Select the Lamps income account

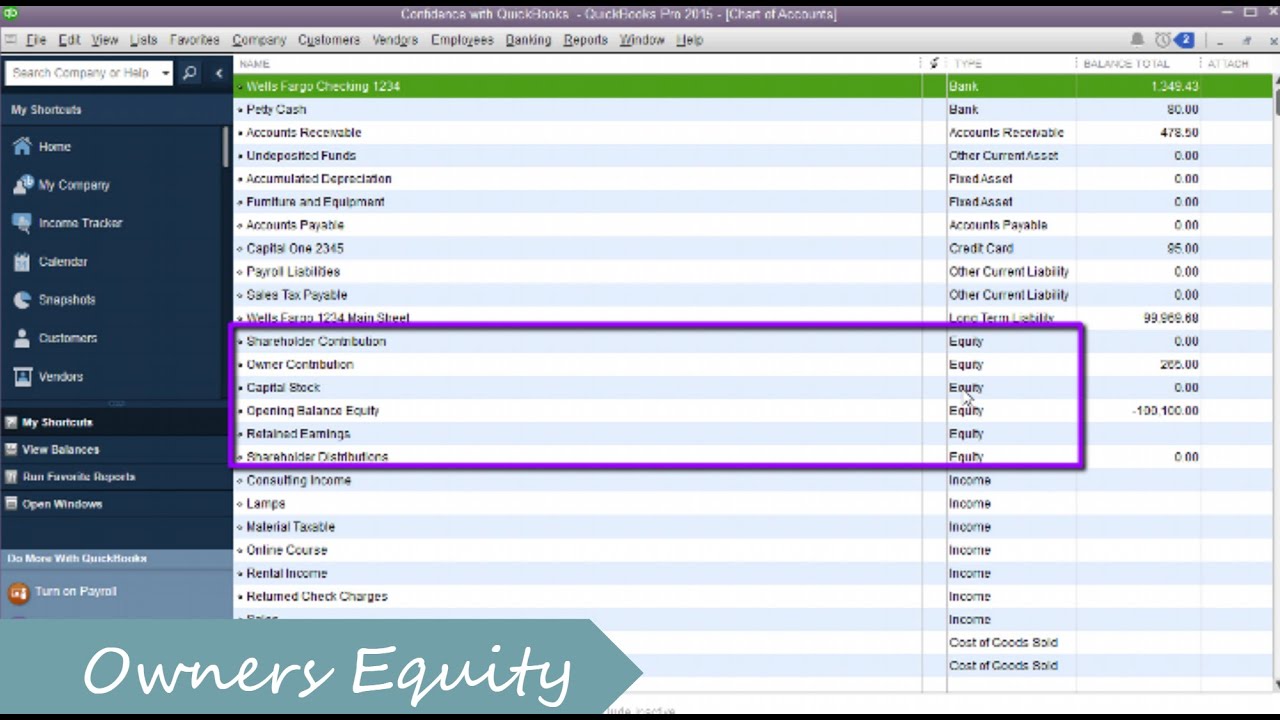[266, 503]
